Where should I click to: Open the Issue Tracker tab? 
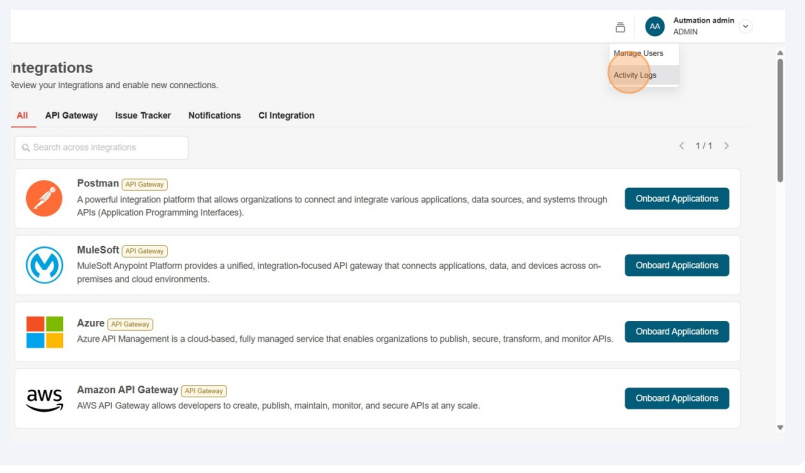tap(143, 116)
